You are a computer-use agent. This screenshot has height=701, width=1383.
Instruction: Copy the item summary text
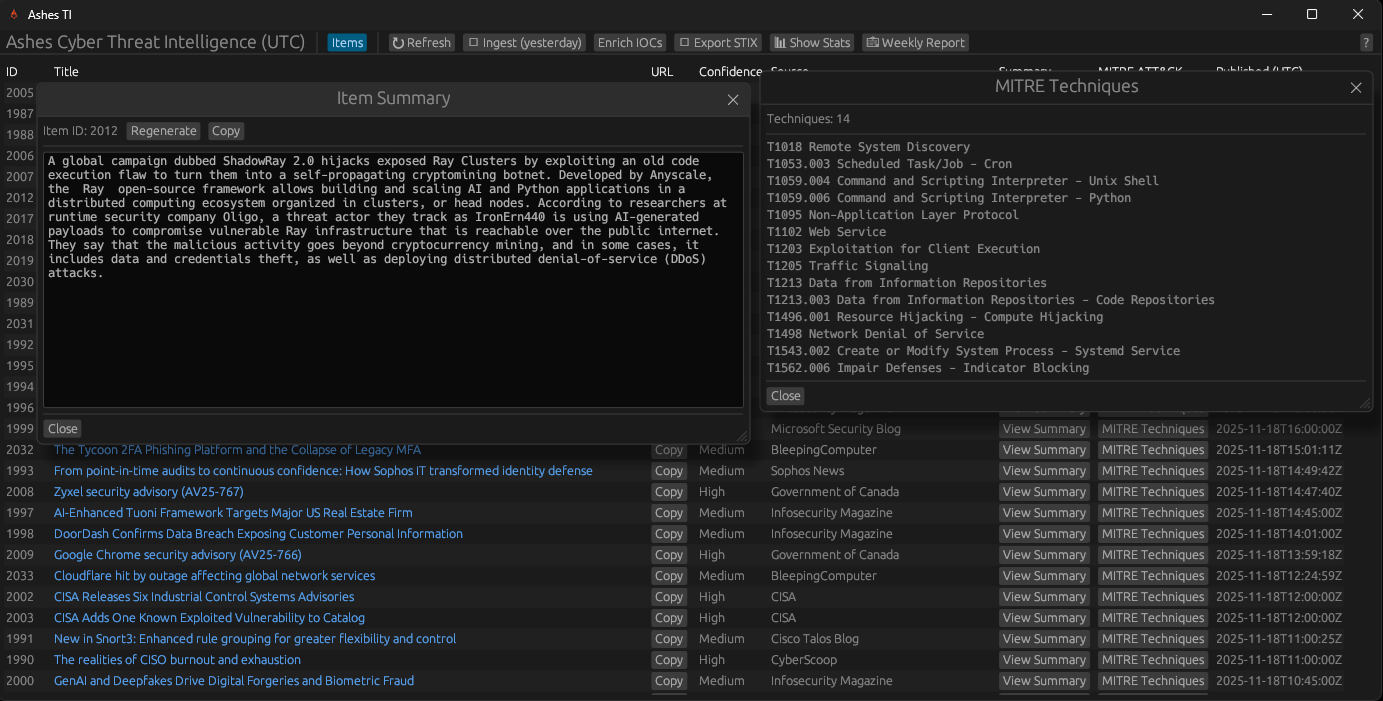[x=226, y=131]
